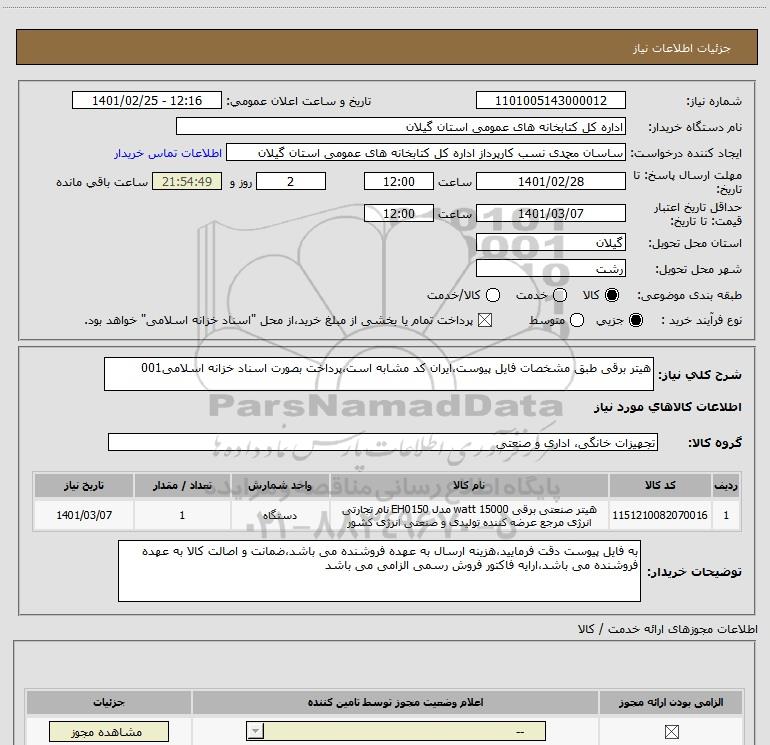Click buyer organization name field

[401, 126]
